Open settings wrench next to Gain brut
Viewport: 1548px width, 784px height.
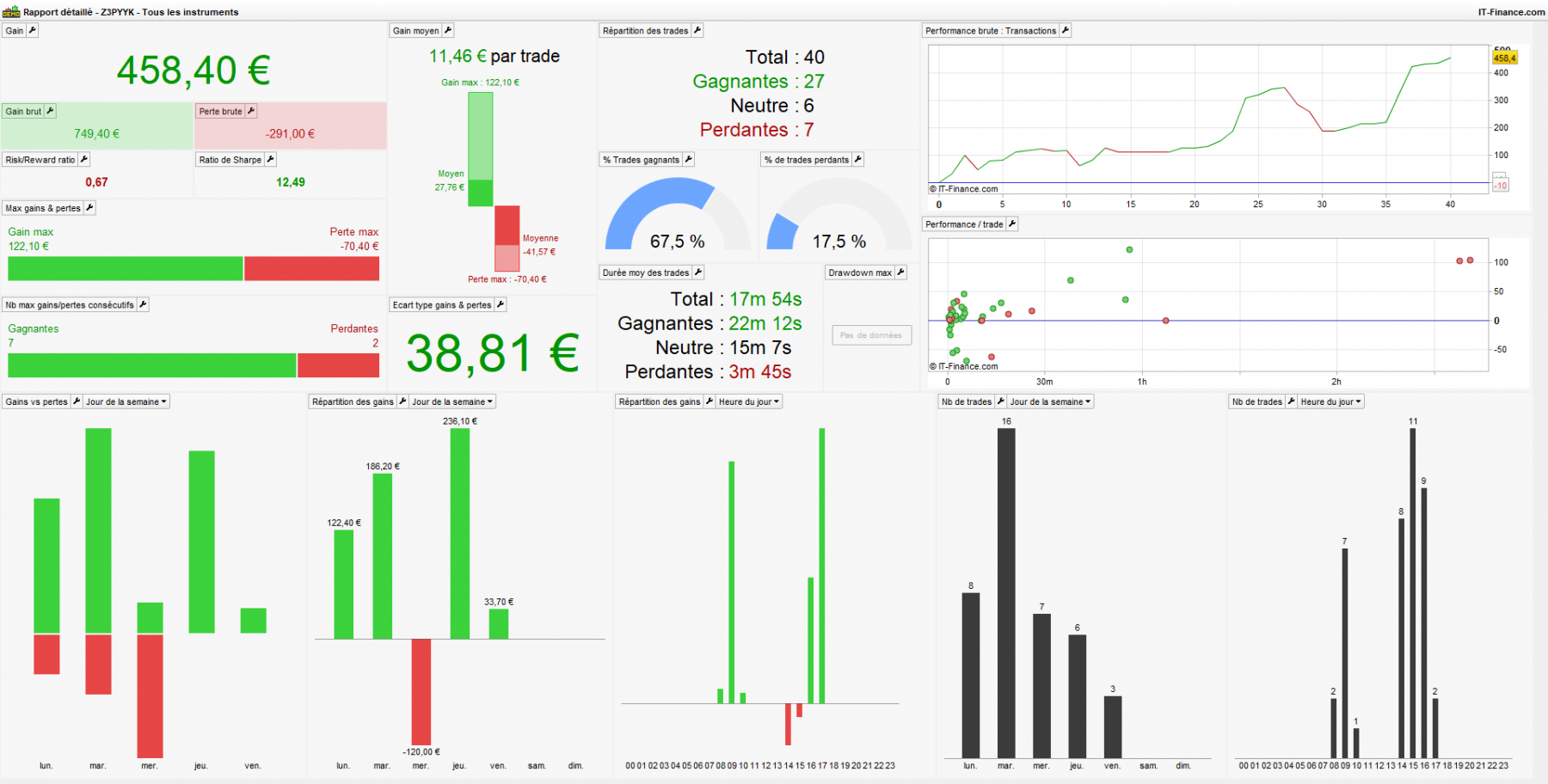[51, 111]
